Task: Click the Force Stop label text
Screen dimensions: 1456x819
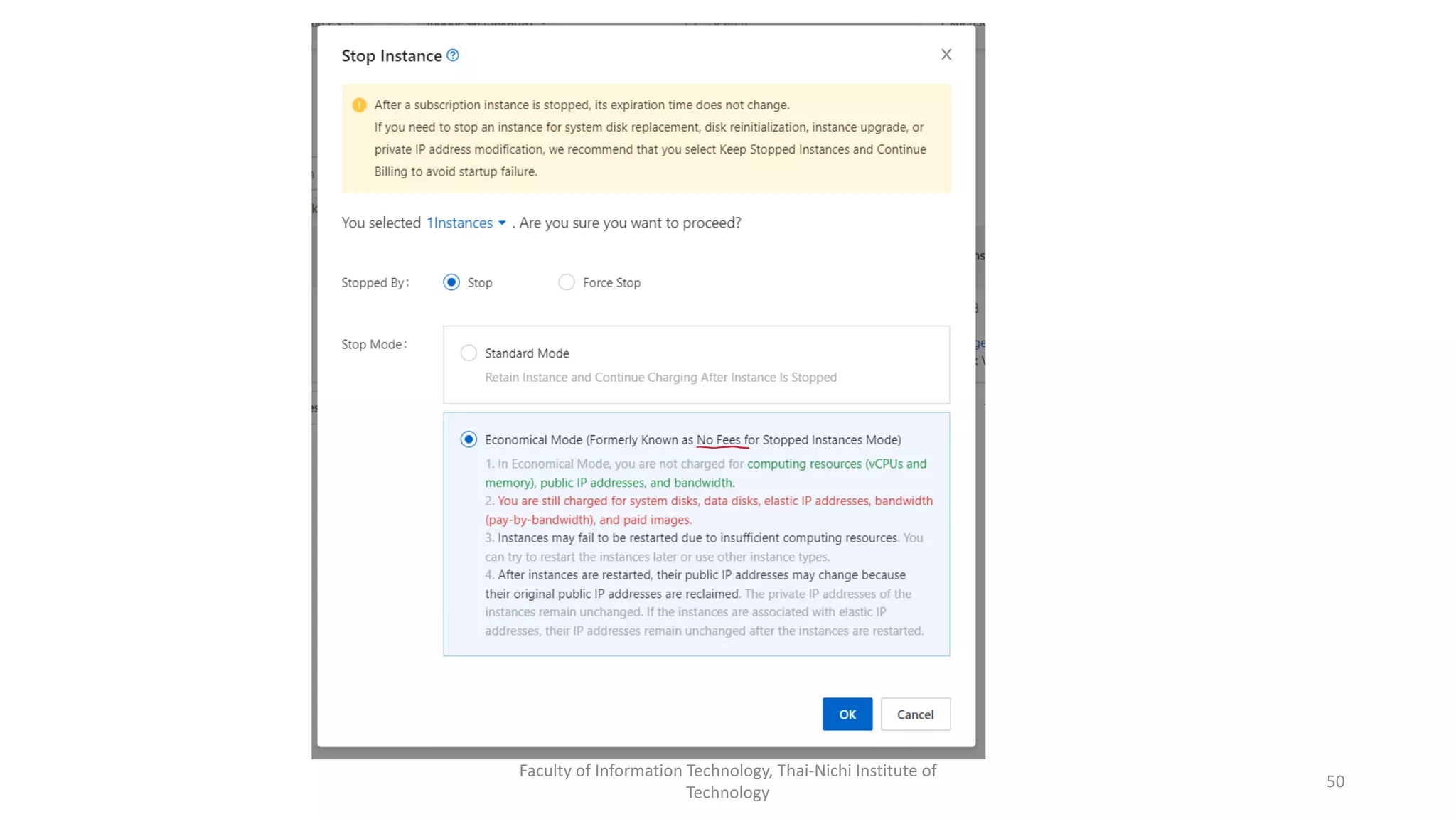Action: point(611,282)
